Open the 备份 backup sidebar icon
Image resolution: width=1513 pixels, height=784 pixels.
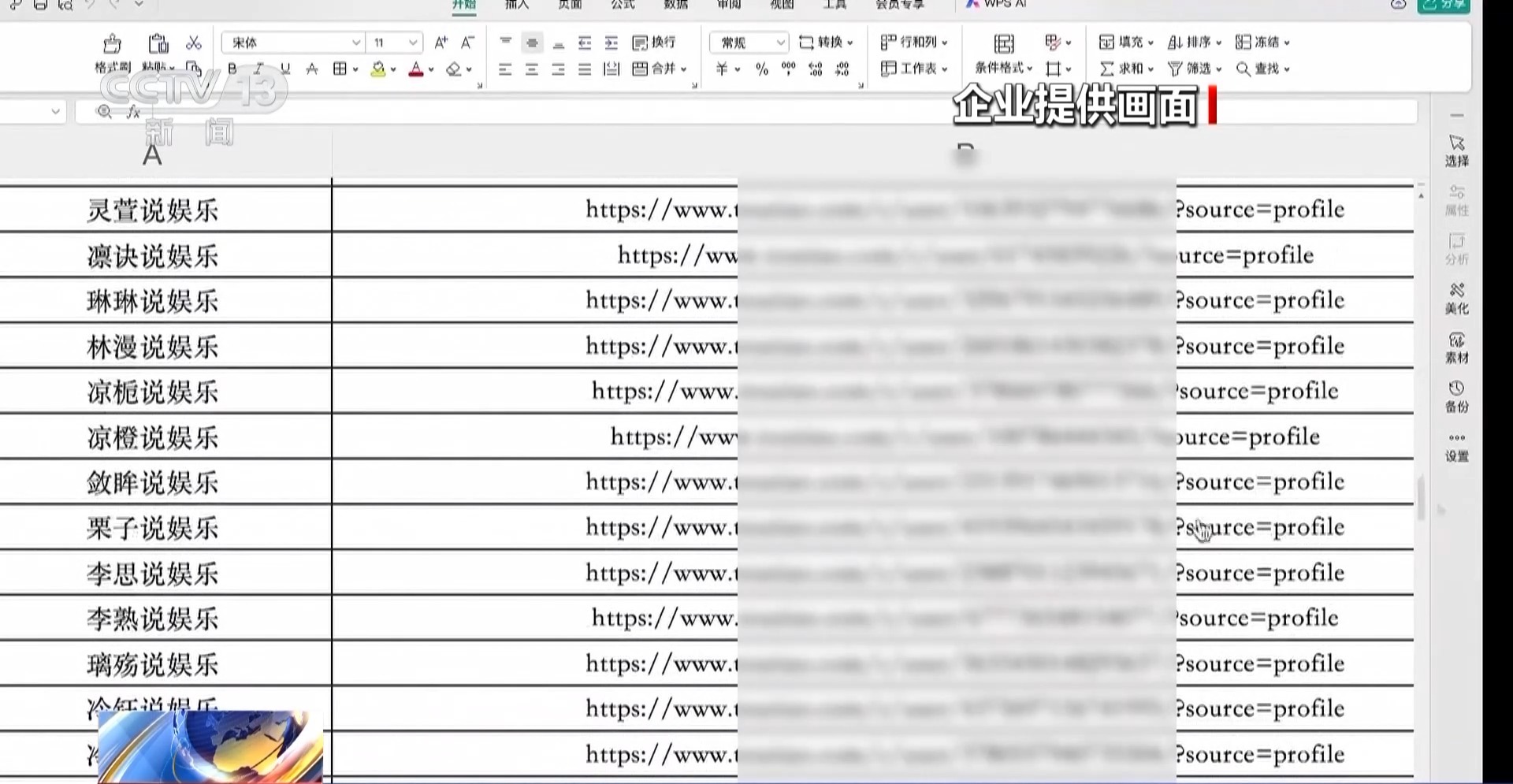[1456, 396]
